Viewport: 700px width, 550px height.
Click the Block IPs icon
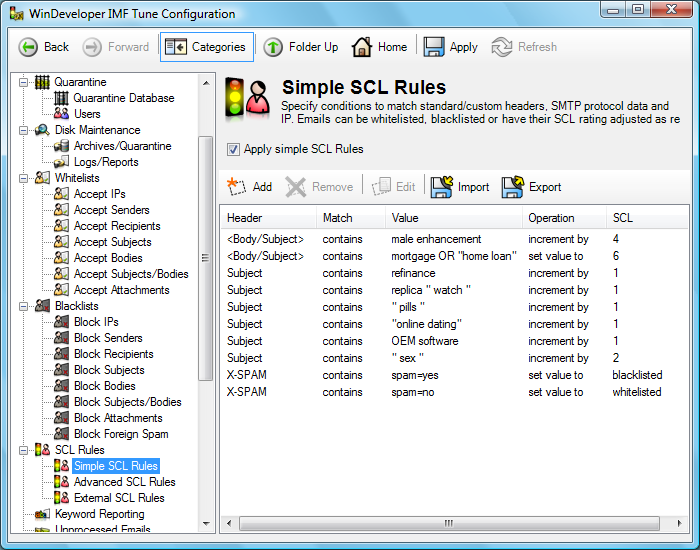tap(61, 322)
